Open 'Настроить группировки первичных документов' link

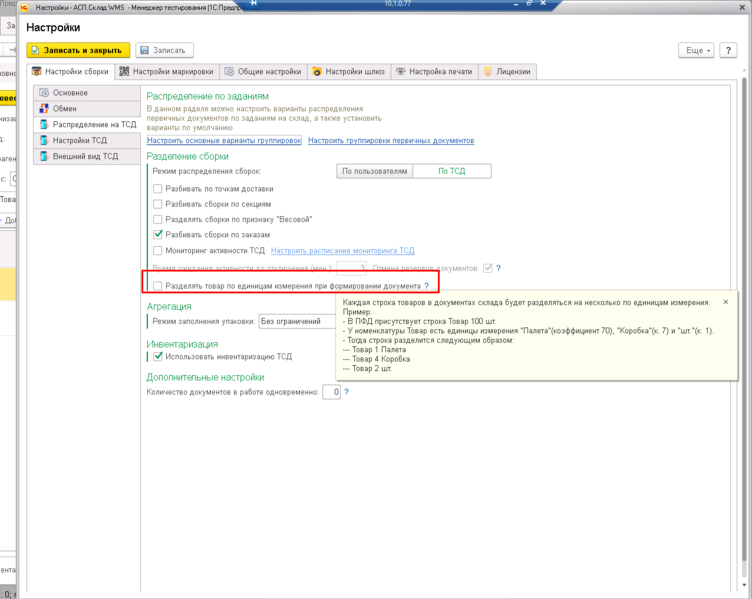point(391,141)
